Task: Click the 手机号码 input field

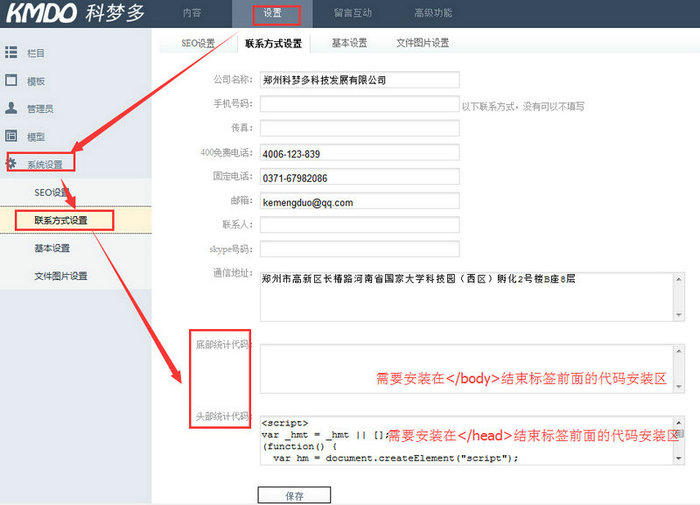Action: (360, 104)
